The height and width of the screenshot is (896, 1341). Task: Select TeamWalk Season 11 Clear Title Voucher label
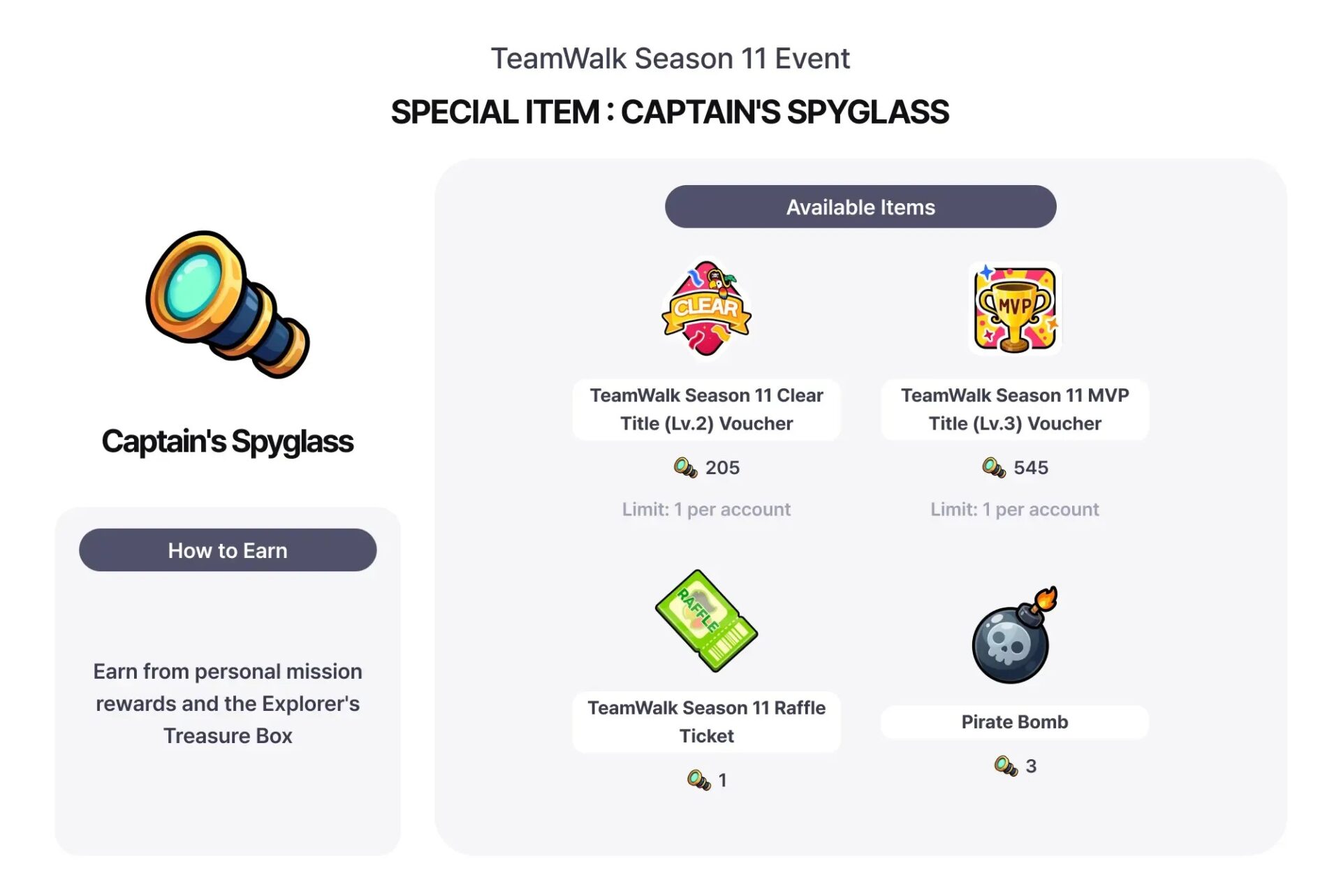pyautogui.click(x=706, y=409)
